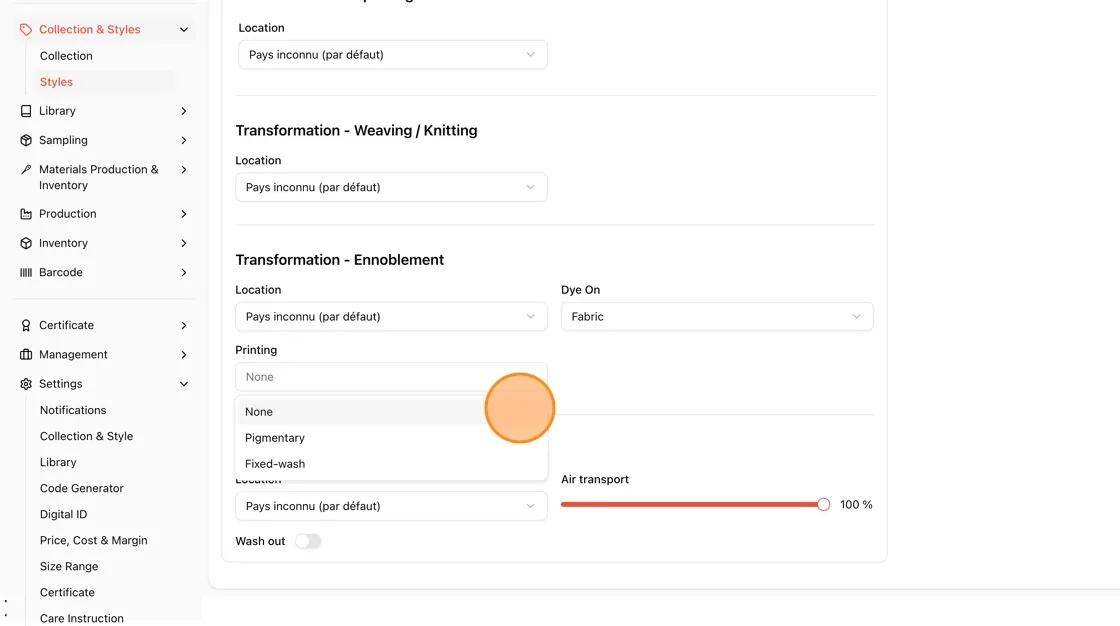
Task: Click the Sampling cube icon
Action: (x=26, y=140)
